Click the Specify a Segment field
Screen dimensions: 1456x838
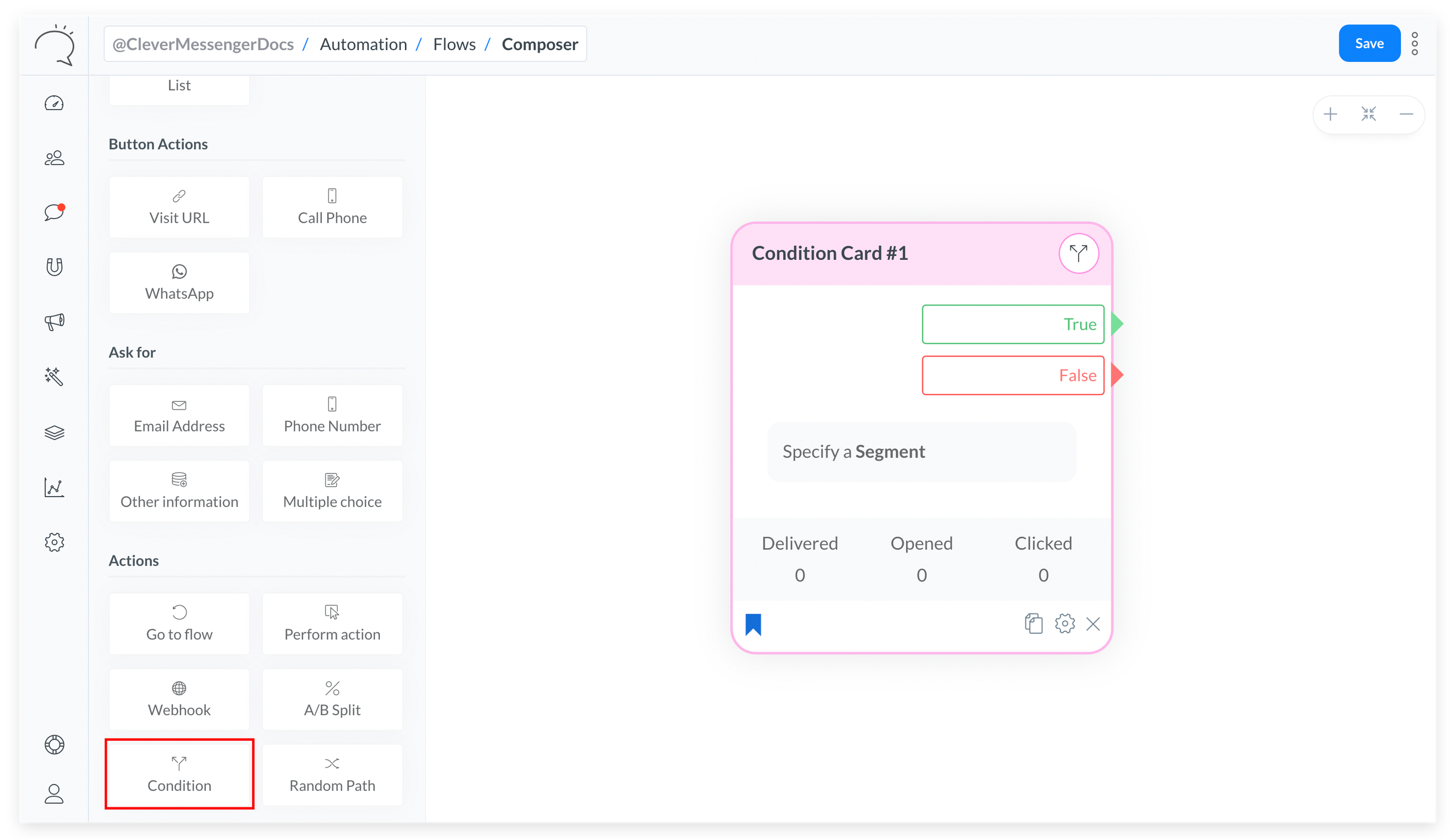(x=921, y=452)
